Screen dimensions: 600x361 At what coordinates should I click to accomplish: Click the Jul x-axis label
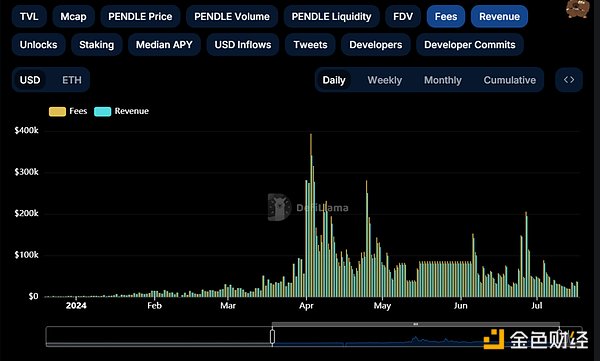536,305
